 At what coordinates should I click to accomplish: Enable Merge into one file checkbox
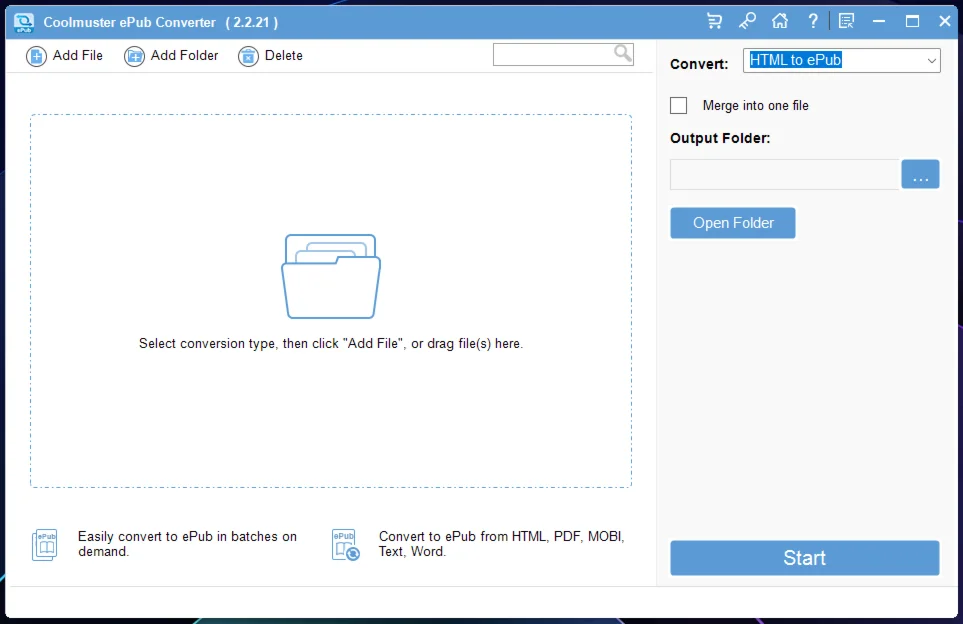pyautogui.click(x=679, y=106)
